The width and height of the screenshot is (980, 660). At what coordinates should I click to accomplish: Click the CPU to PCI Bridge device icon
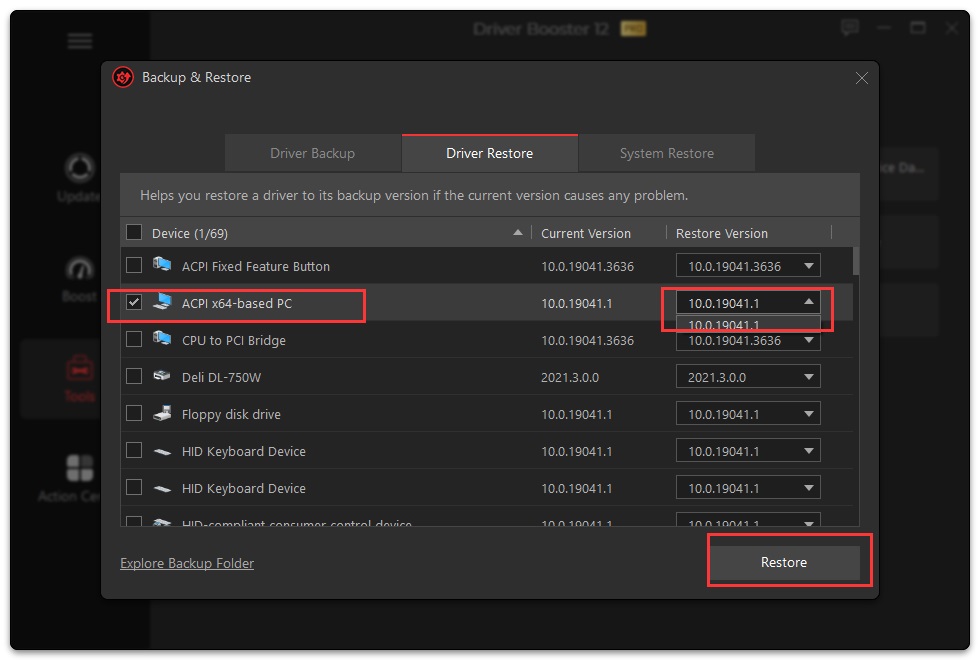click(162, 339)
